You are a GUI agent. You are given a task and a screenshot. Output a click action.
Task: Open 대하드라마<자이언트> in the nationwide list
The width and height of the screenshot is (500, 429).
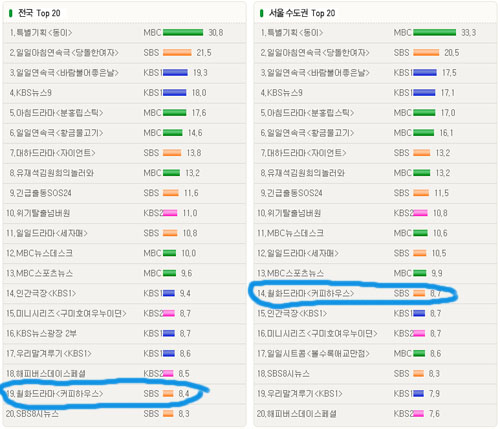tap(53, 153)
